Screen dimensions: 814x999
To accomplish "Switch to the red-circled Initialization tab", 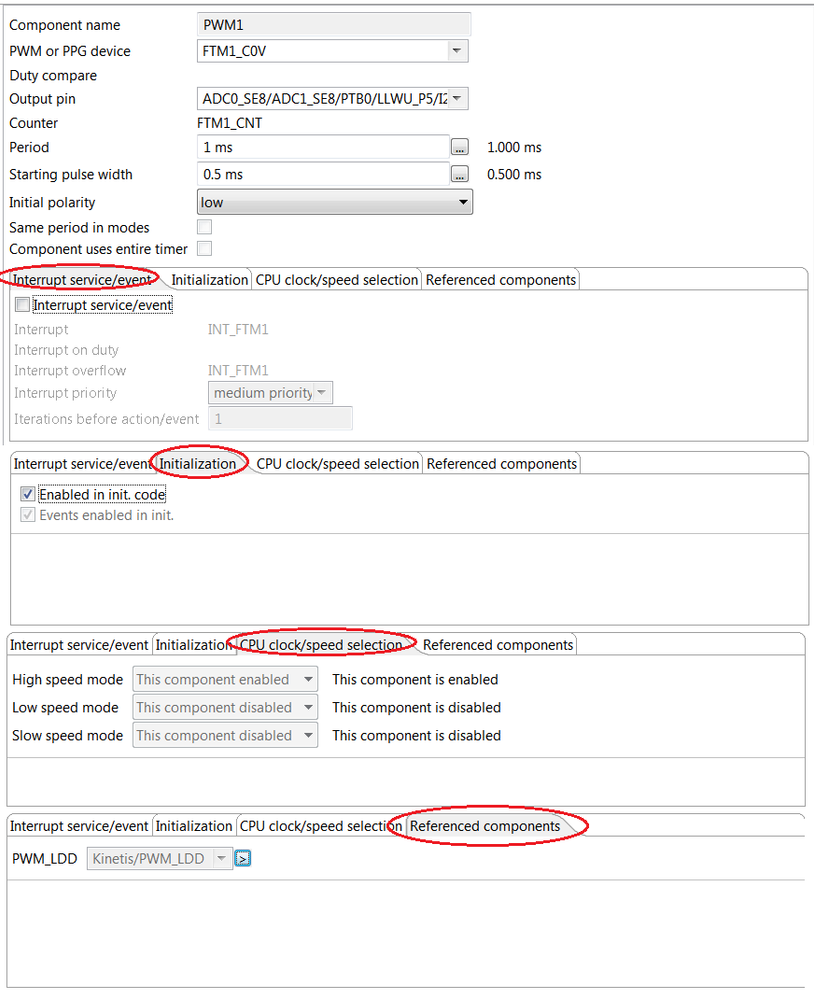I will [x=199, y=464].
